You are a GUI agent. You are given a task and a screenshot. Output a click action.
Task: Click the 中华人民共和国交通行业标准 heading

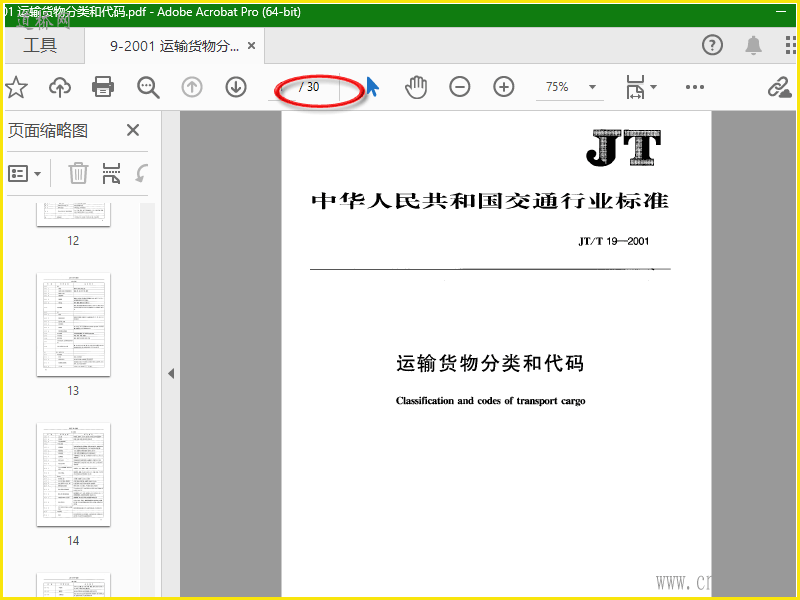pyautogui.click(x=490, y=201)
